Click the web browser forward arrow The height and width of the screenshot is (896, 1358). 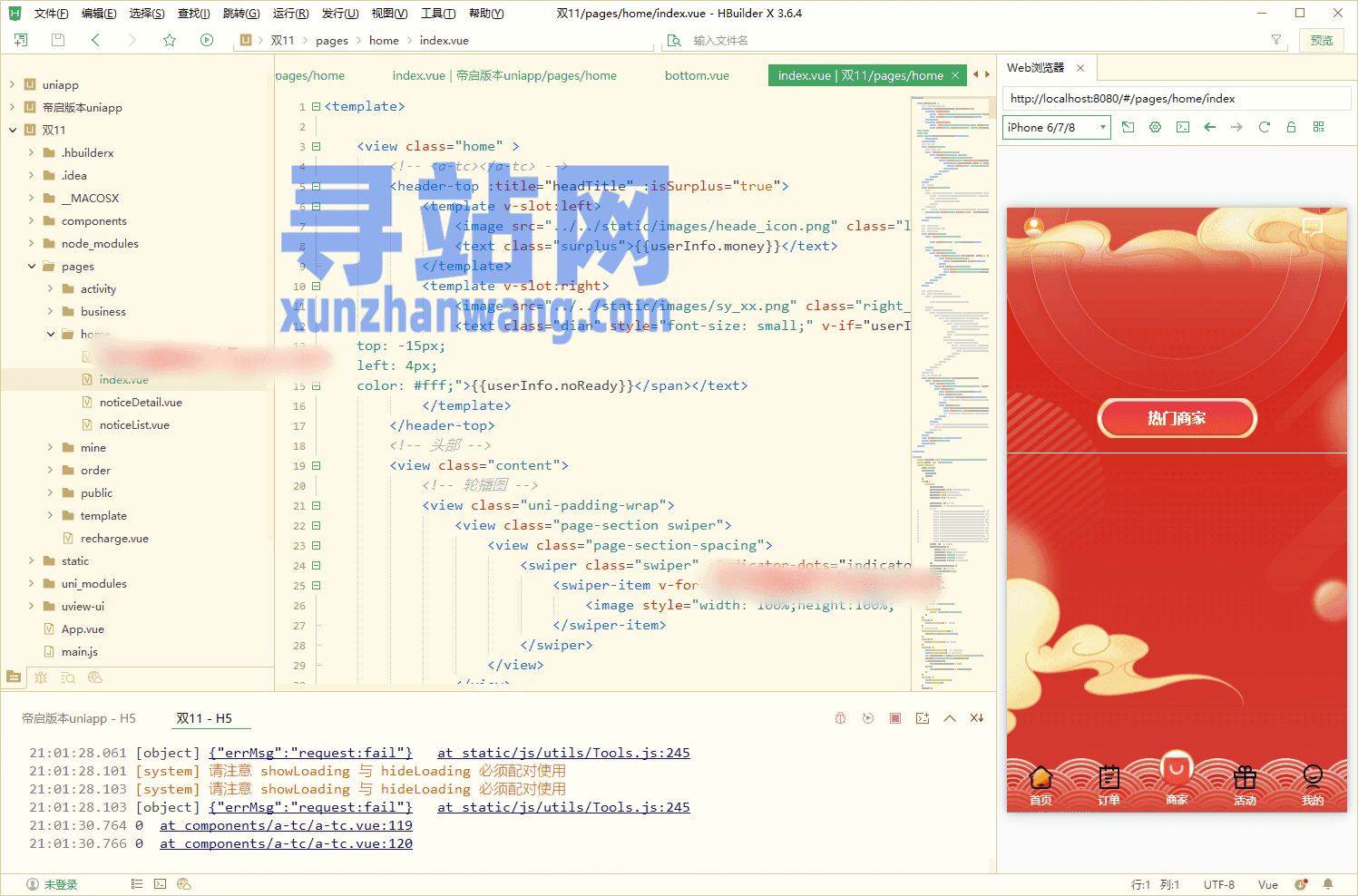click(1236, 127)
